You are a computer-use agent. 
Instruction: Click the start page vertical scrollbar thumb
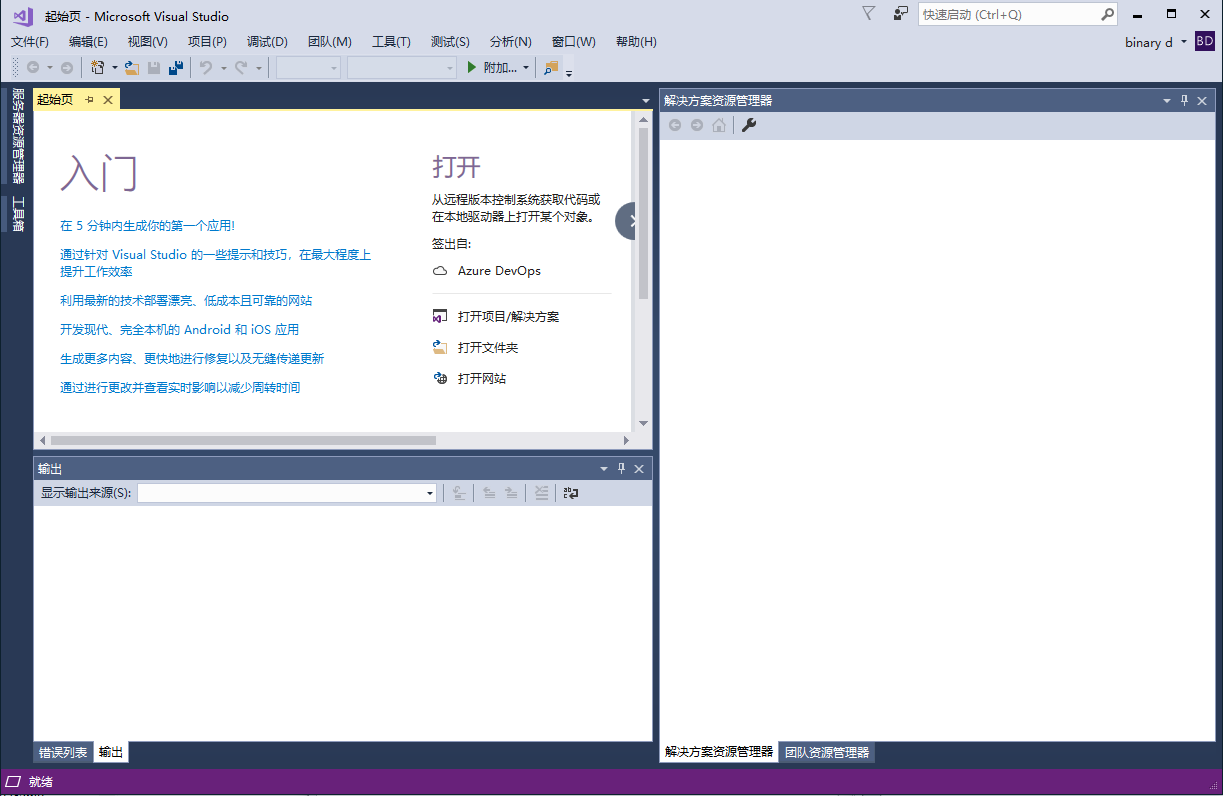(x=643, y=213)
